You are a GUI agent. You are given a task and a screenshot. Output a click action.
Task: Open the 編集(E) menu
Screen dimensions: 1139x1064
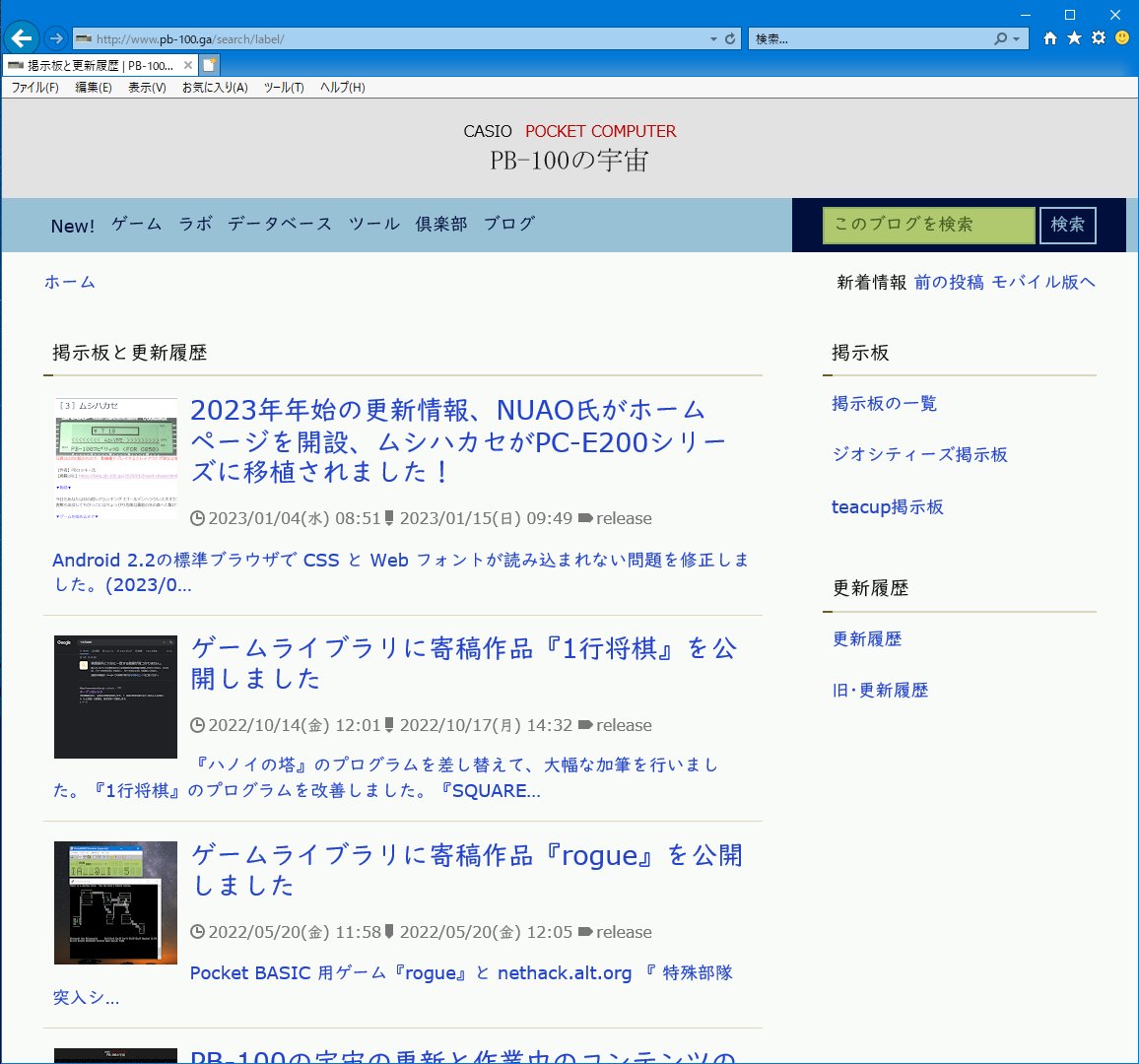(x=93, y=87)
